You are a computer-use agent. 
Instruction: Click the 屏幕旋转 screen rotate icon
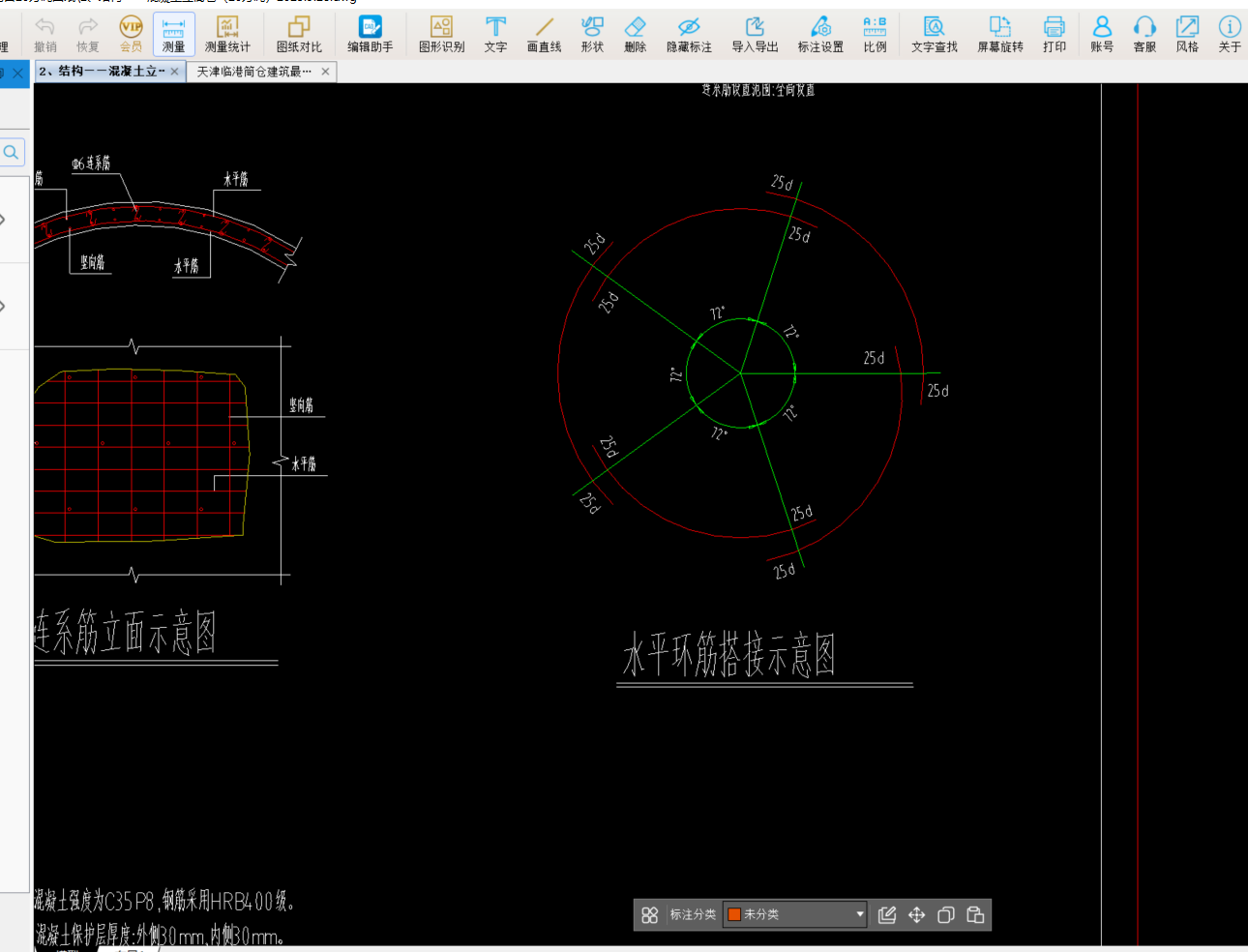tap(999, 34)
